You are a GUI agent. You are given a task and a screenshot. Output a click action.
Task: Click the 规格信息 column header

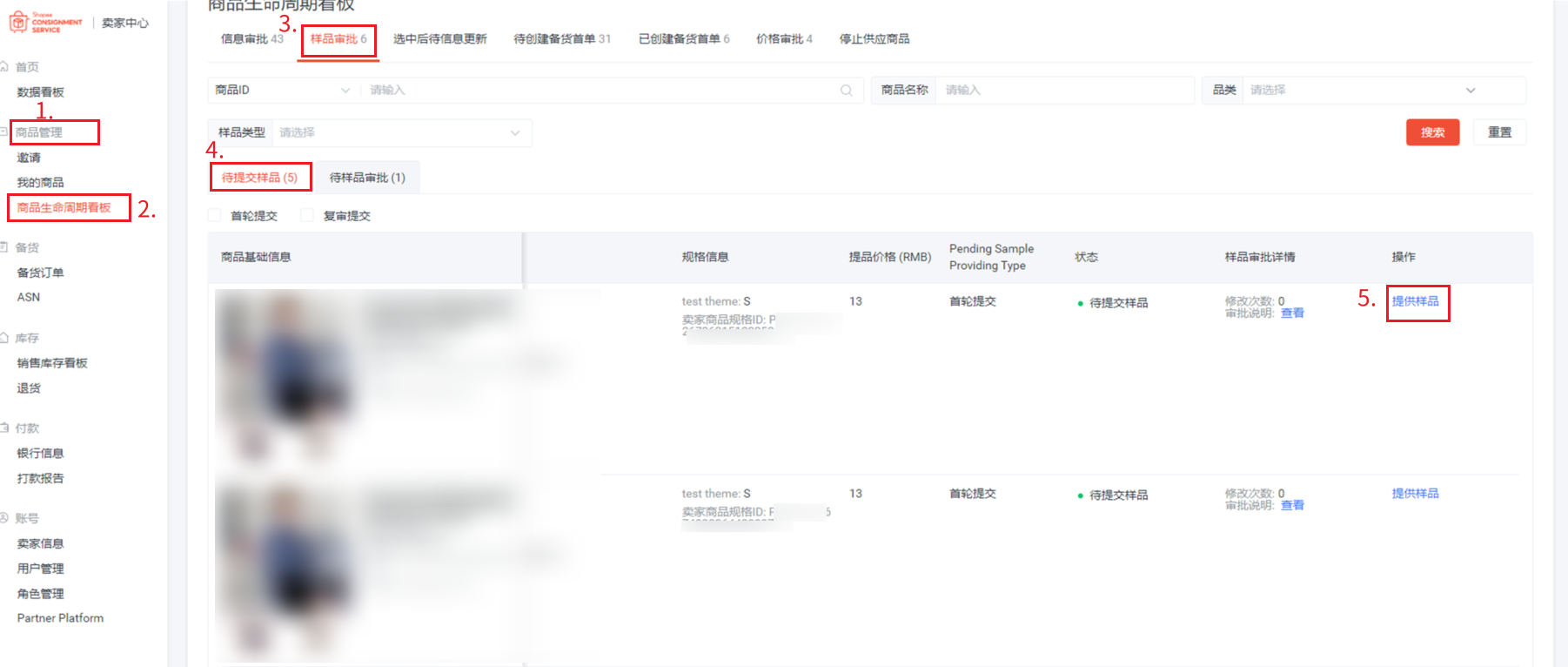tap(705, 257)
